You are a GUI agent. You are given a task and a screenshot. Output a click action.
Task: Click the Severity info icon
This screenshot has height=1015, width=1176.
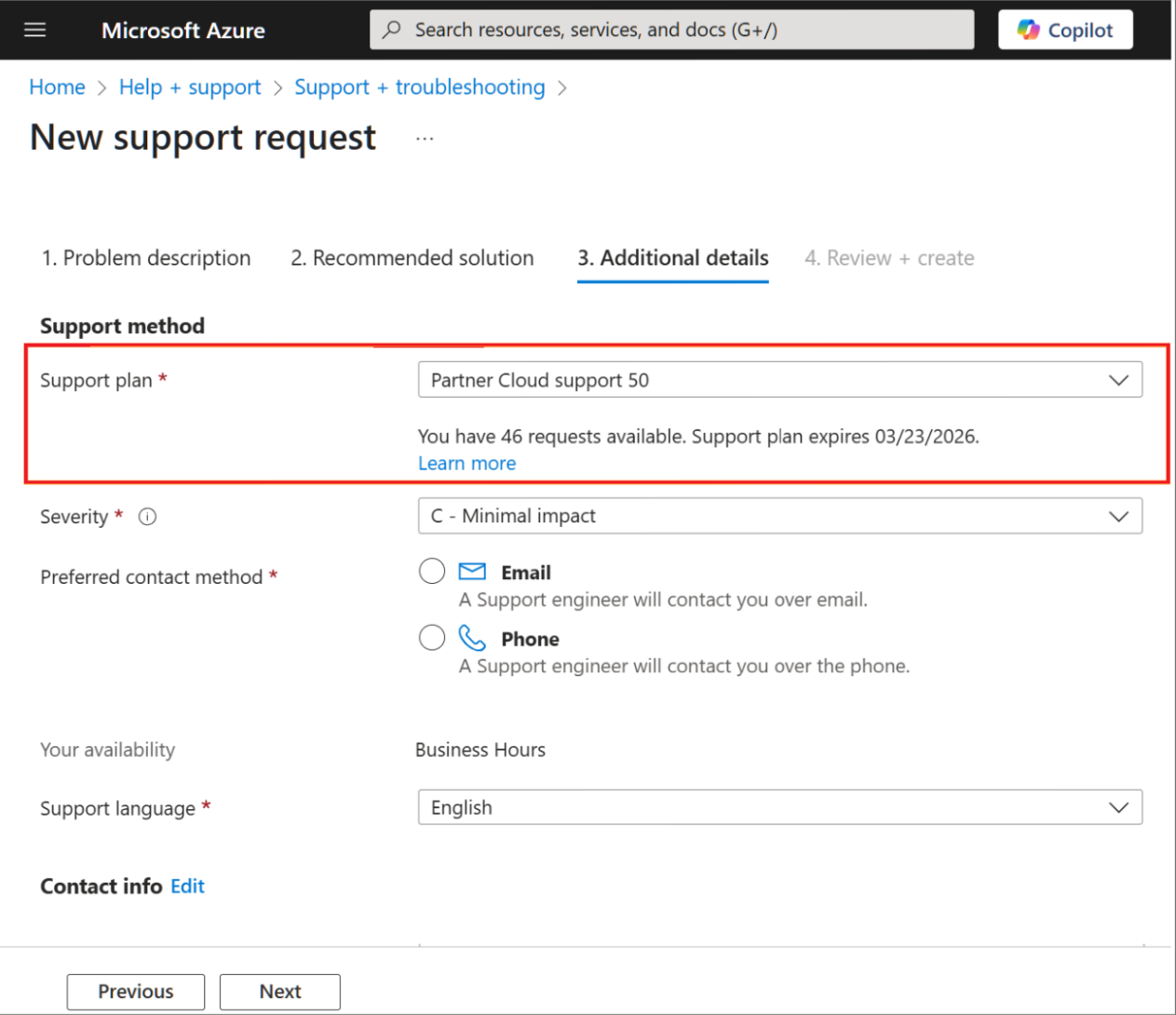click(147, 517)
